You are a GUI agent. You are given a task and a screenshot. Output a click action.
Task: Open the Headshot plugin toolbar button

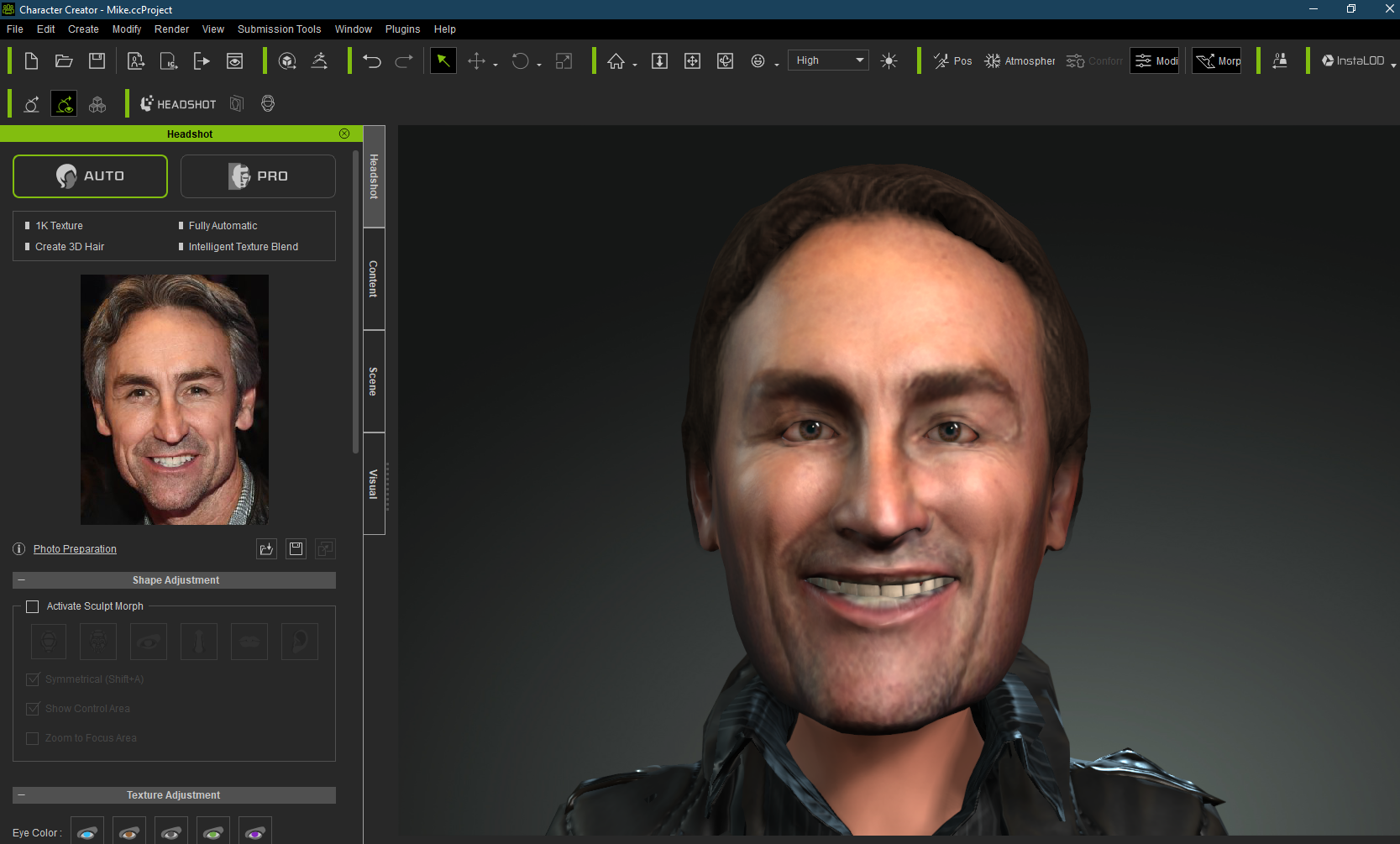(x=178, y=104)
